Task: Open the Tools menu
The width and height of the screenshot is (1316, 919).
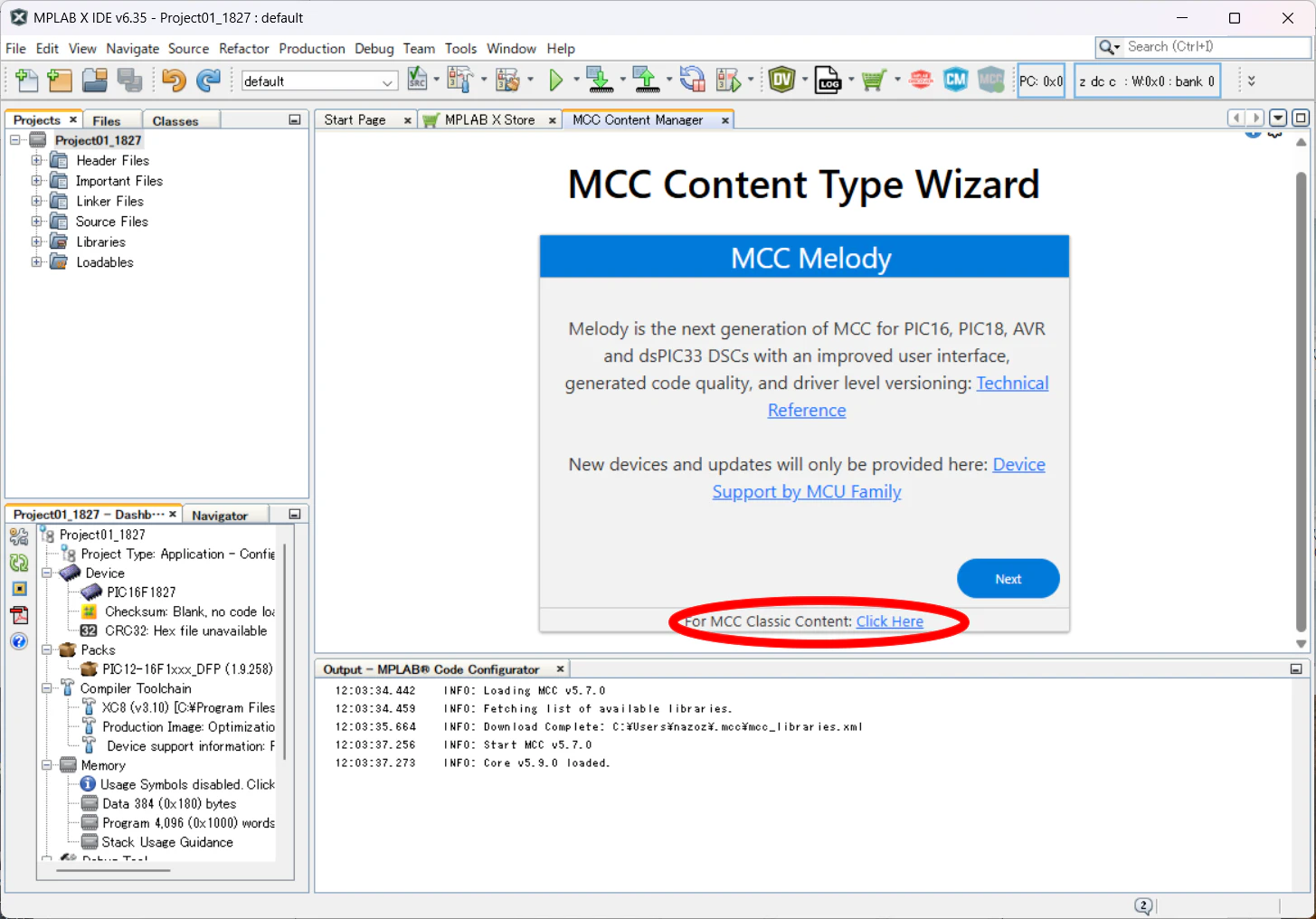Action: (x=460, y=49)
